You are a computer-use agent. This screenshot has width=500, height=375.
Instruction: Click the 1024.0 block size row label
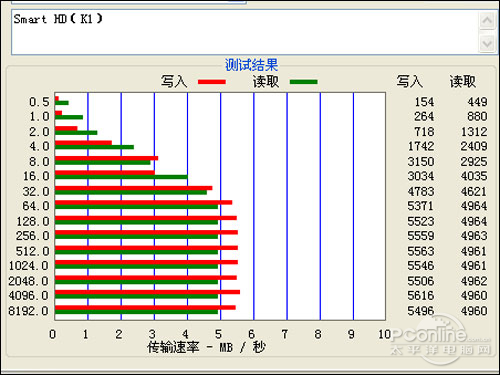[29, 266]
